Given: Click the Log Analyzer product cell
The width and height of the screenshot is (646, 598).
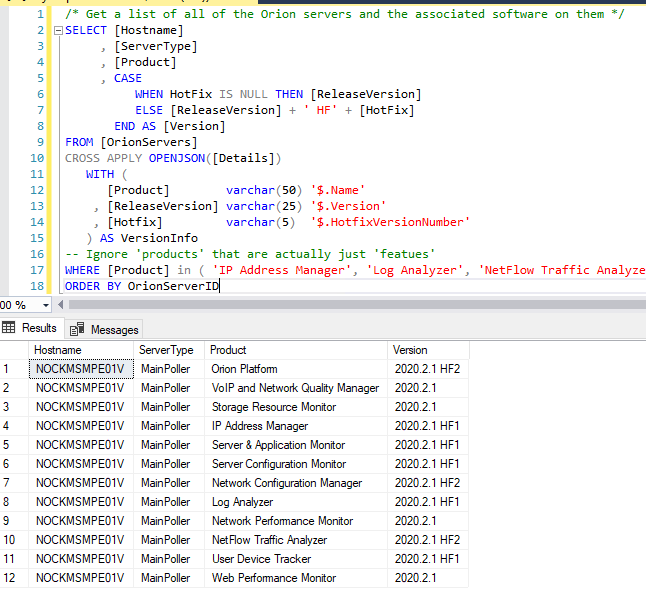Looking at the screenshot, I should coord(296,502).
